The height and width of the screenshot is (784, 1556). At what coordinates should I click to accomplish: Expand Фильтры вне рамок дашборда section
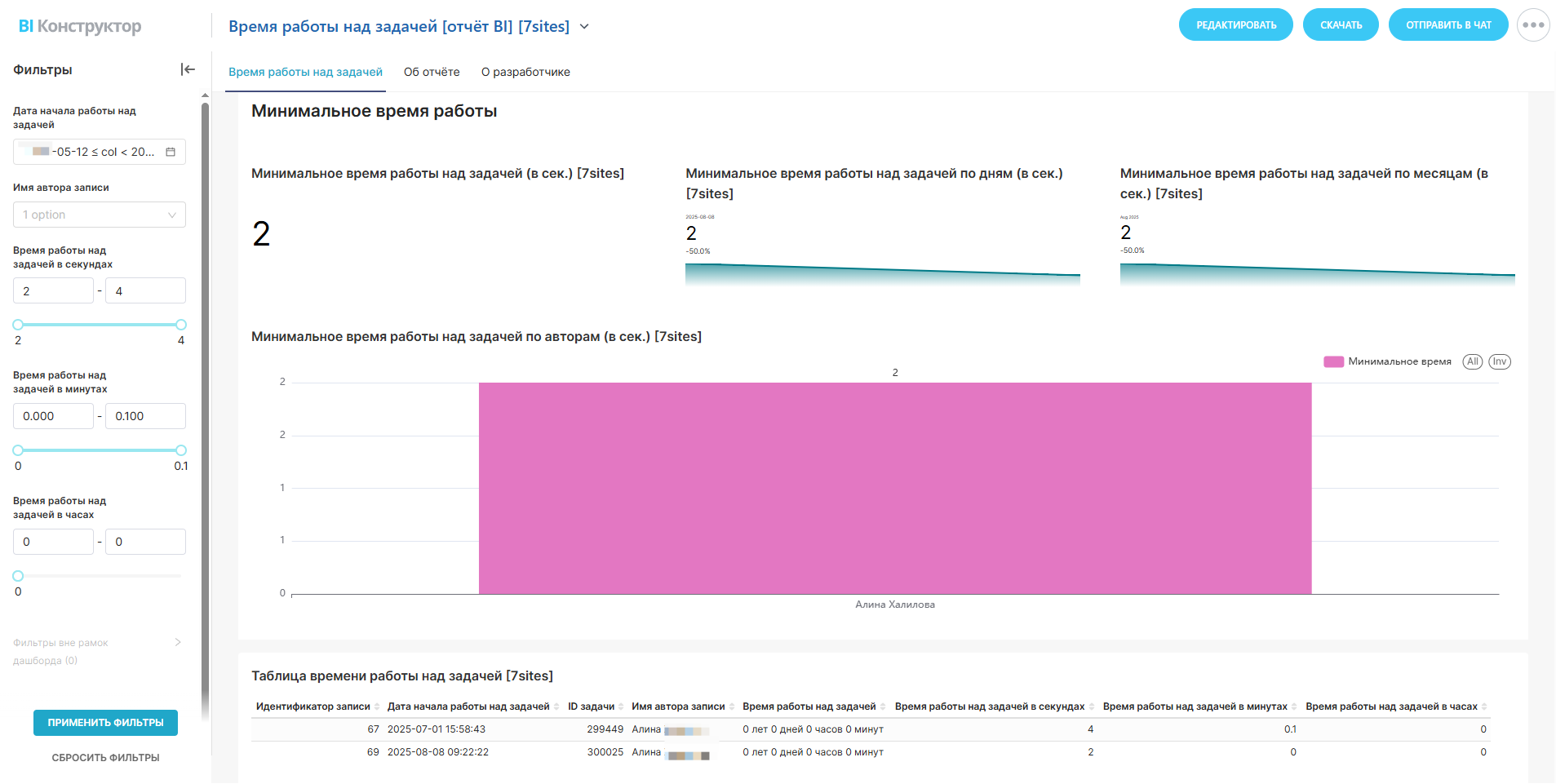178,643
